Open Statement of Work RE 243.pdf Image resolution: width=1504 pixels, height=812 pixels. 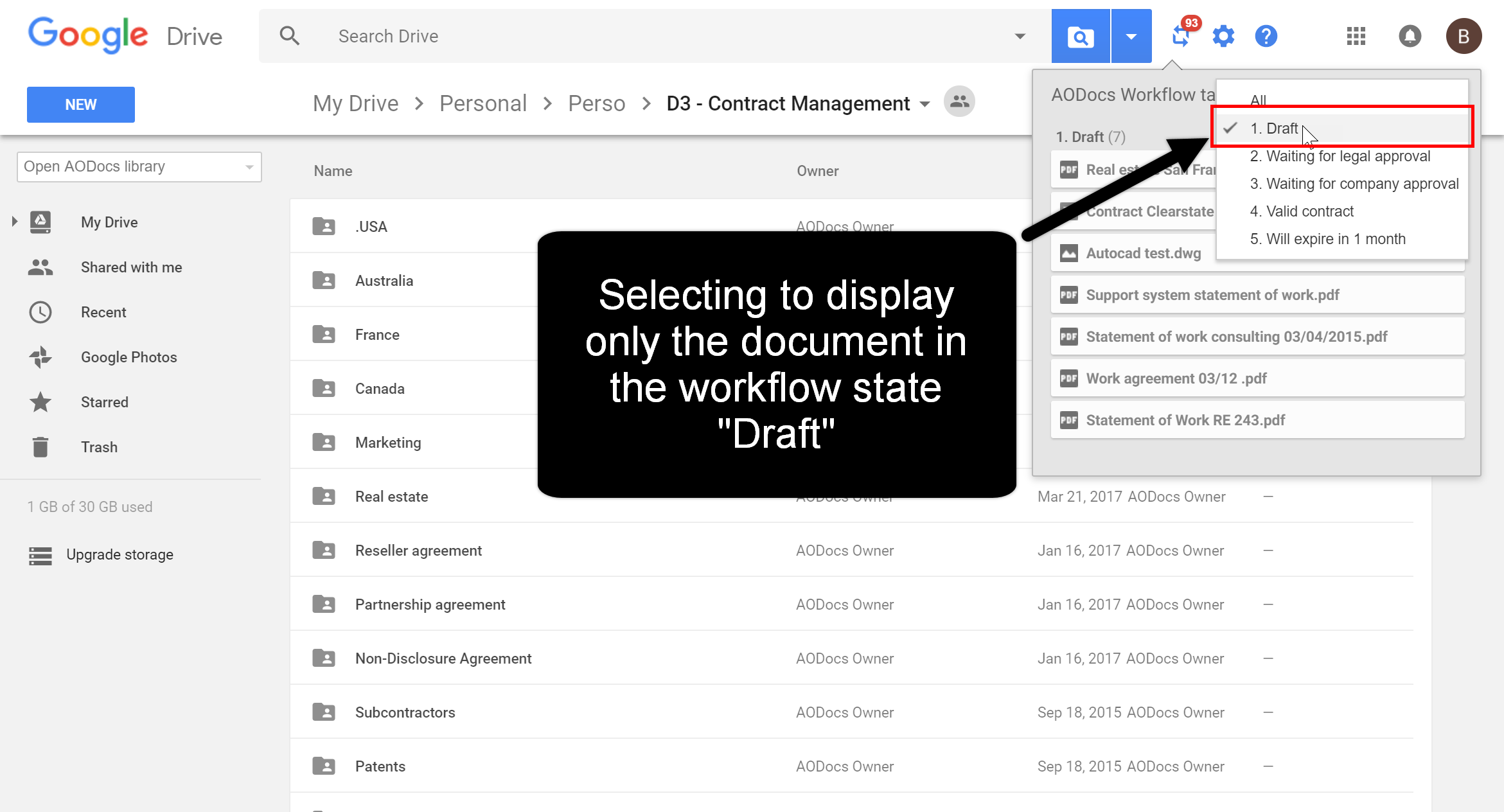tap(1258, 420)
